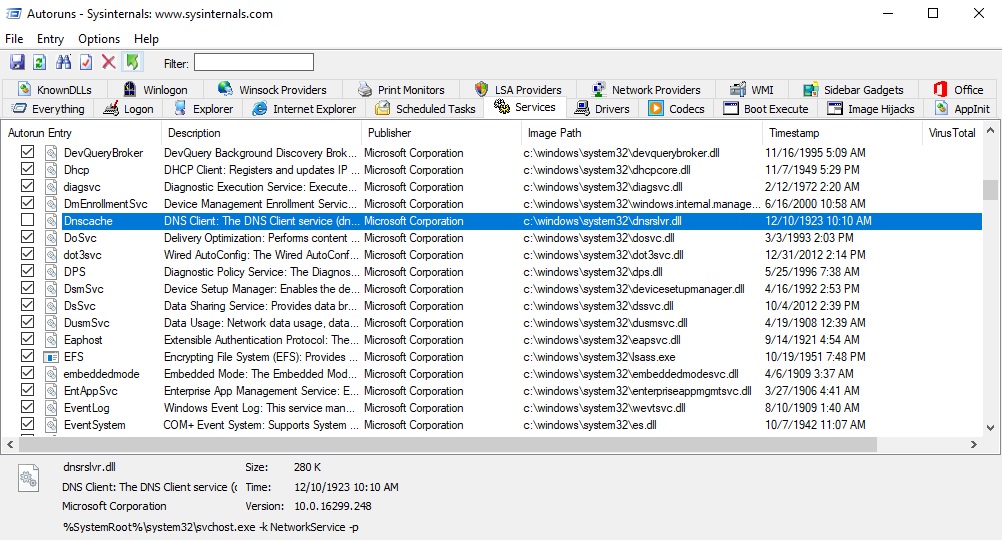
Task: Click the vertical scrollbar down arrow
Action: [x=990, y=428]
